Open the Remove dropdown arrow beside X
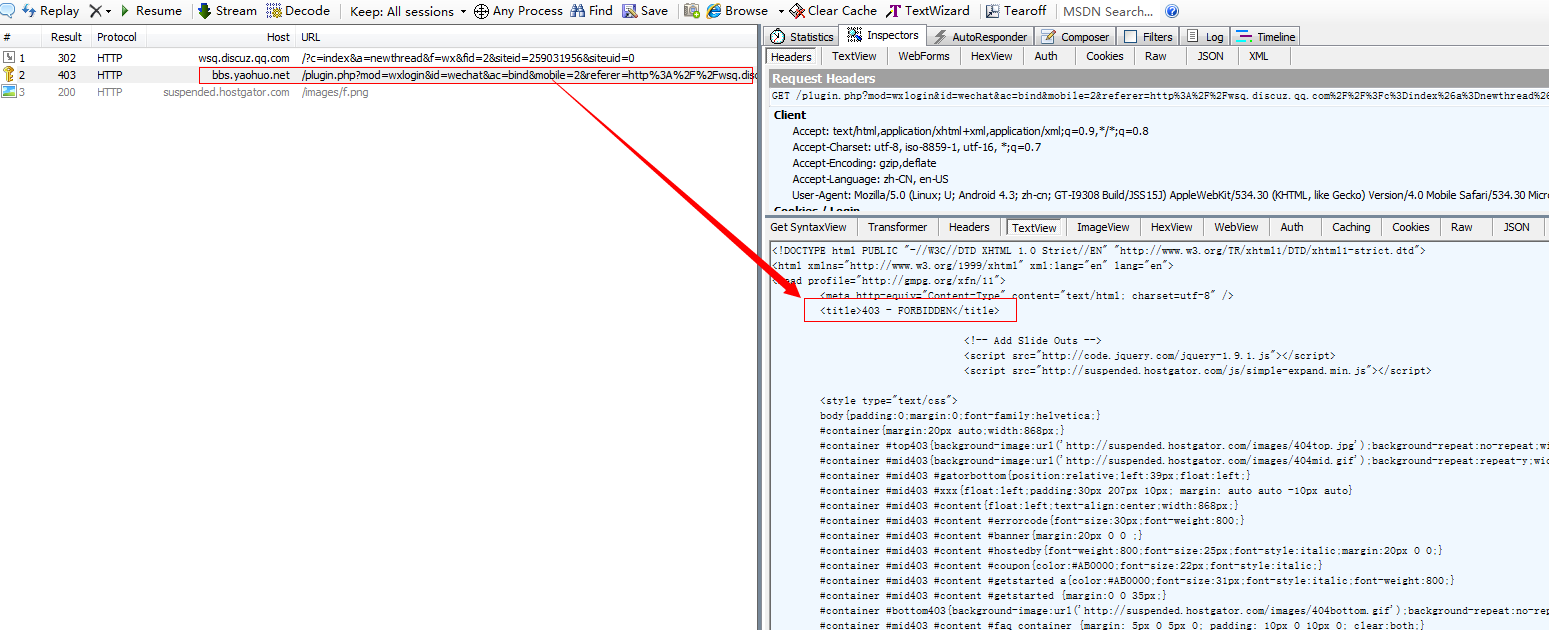 tap(108, 11)
